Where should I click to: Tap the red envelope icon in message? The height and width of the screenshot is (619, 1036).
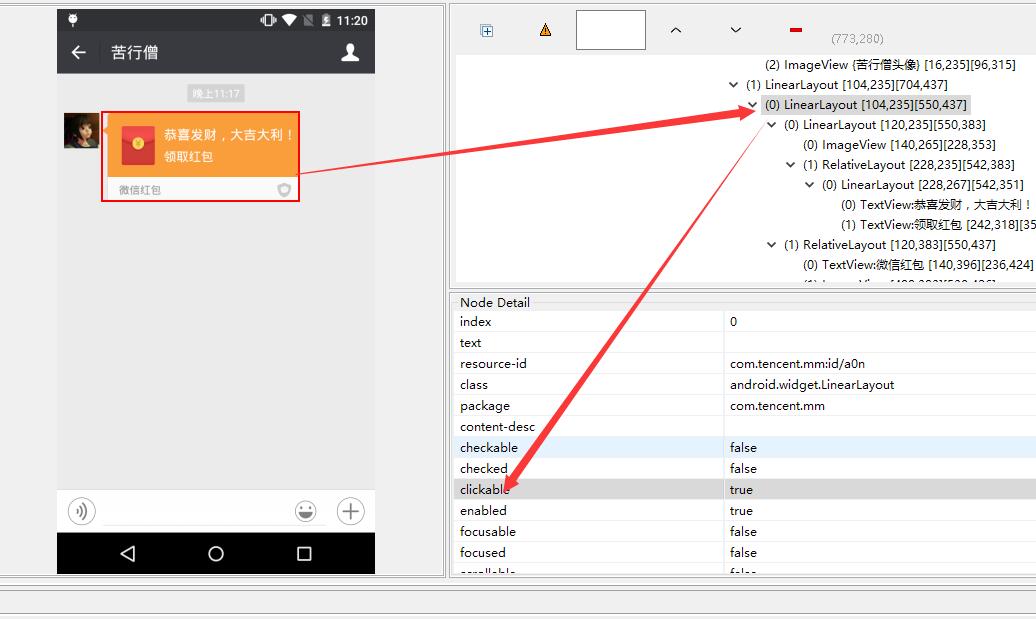click(x=138, y=145)
